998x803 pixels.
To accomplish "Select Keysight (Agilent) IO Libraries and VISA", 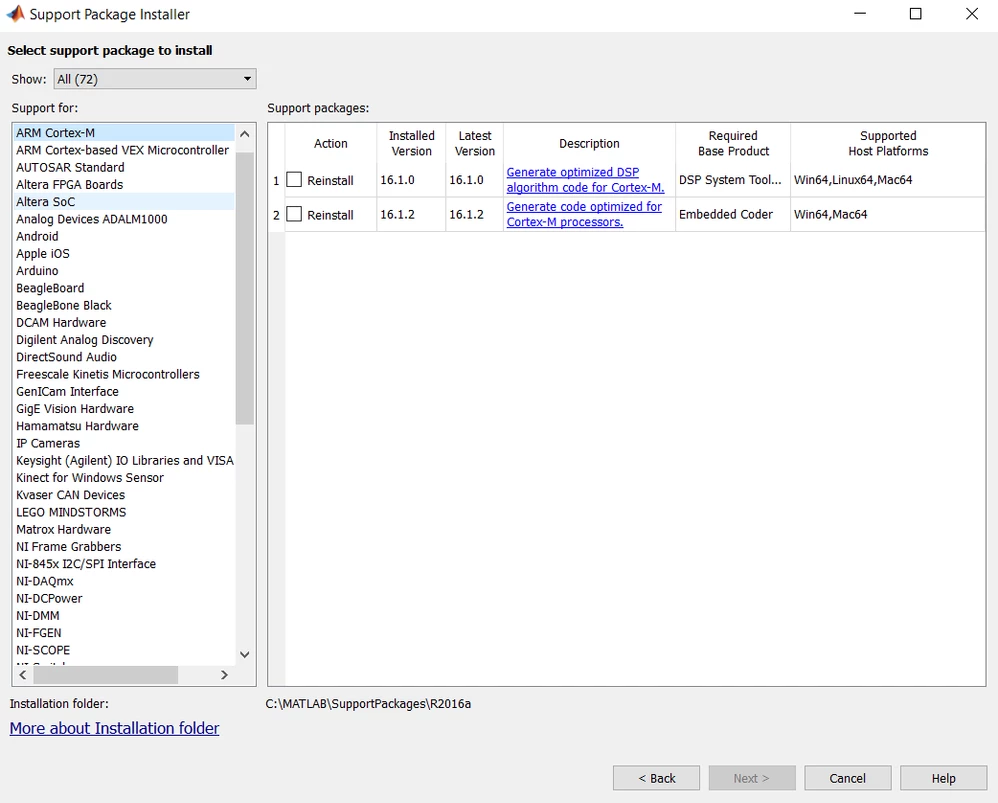I will pyautogui.click(x=124, y=460).
